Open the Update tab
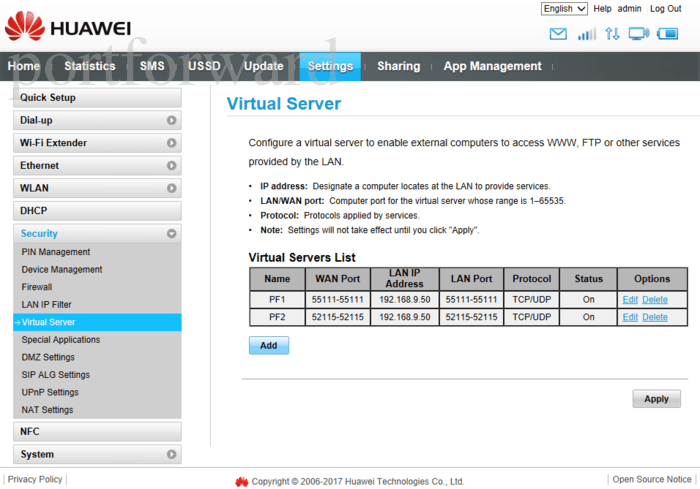Screen dimensions: 700x489 point(263,66)
